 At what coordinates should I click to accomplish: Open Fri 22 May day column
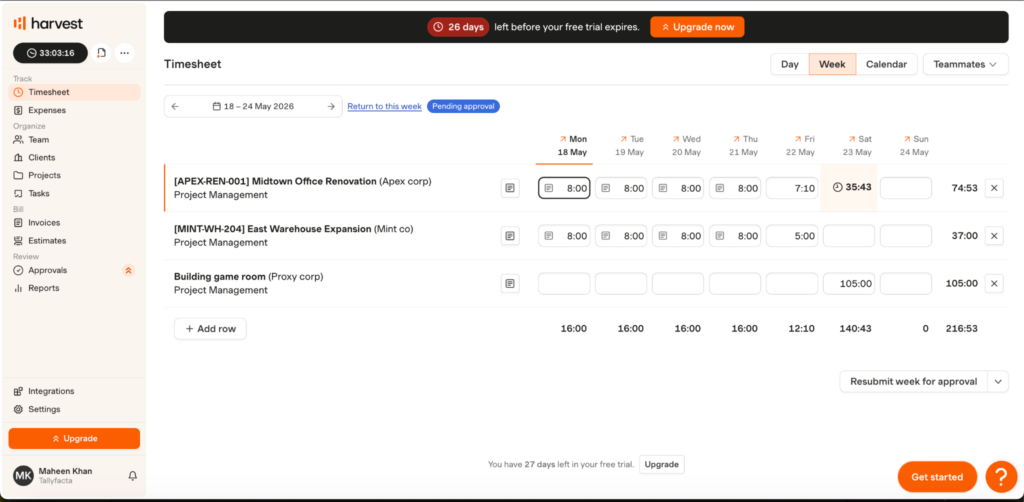801,146
